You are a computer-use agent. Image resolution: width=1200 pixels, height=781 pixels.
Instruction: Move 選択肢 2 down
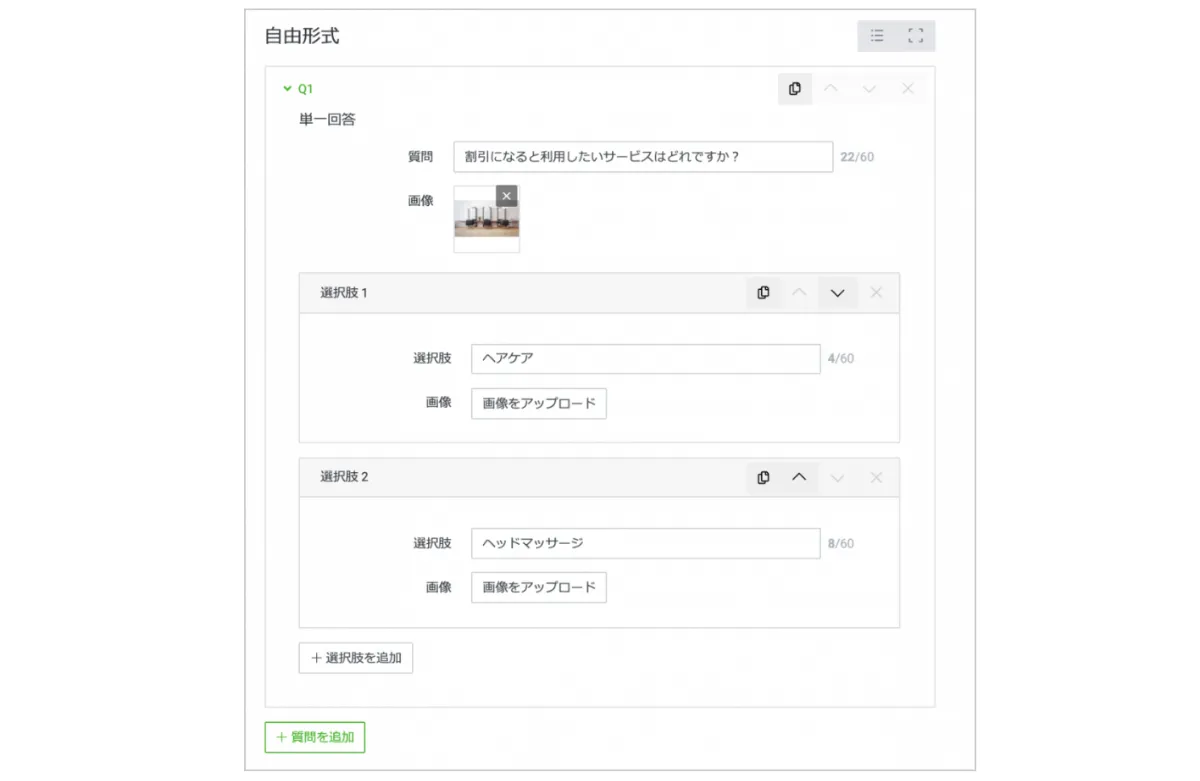[838, 477]
